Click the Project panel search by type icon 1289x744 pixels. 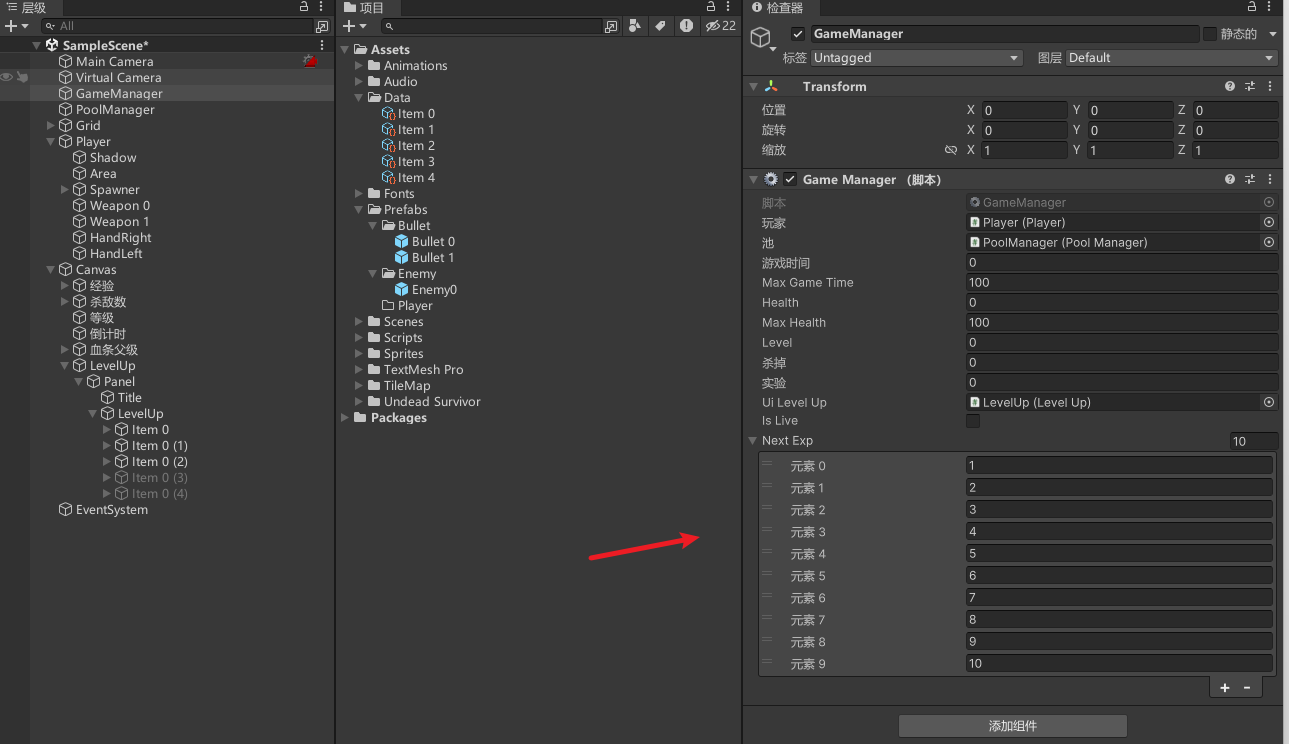(635, 26)
